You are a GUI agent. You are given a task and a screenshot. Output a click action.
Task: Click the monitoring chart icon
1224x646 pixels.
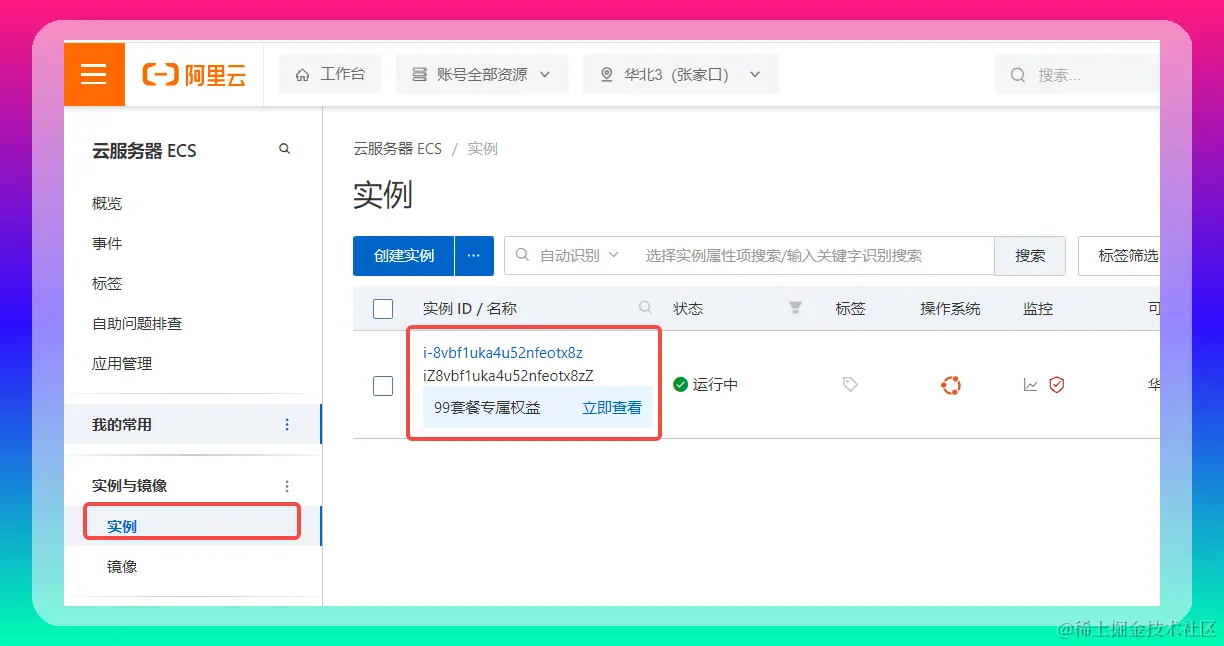pos(1031,385)
